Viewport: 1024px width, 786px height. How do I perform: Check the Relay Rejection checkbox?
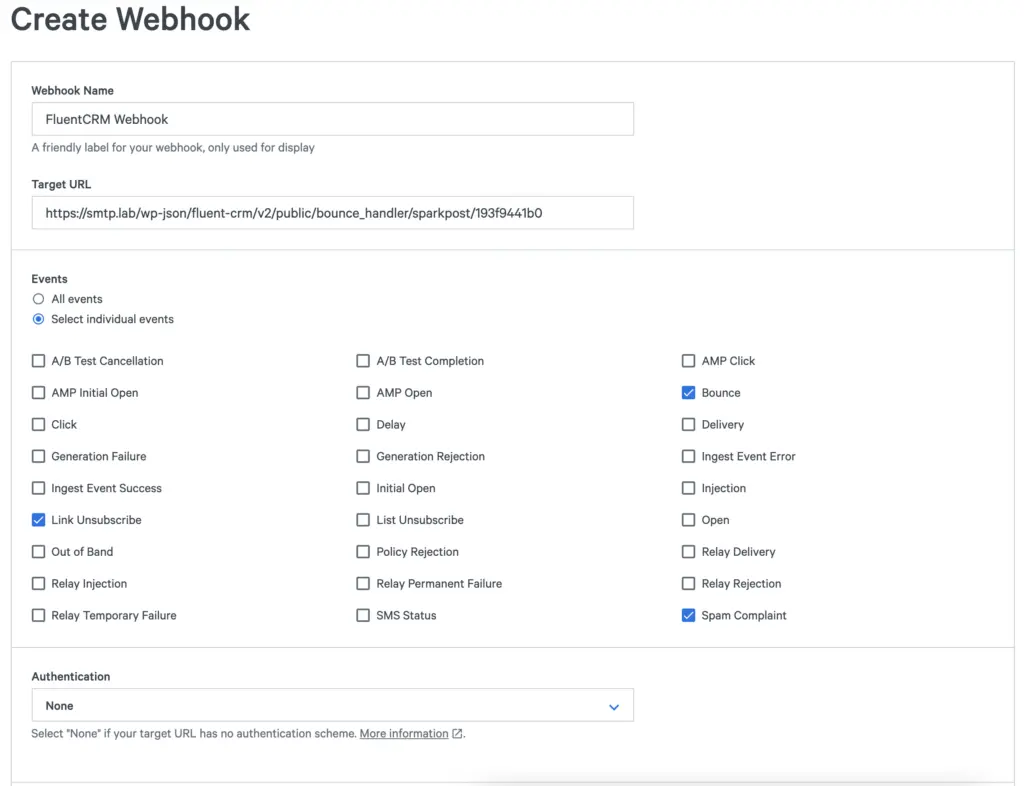coord(688,584)
